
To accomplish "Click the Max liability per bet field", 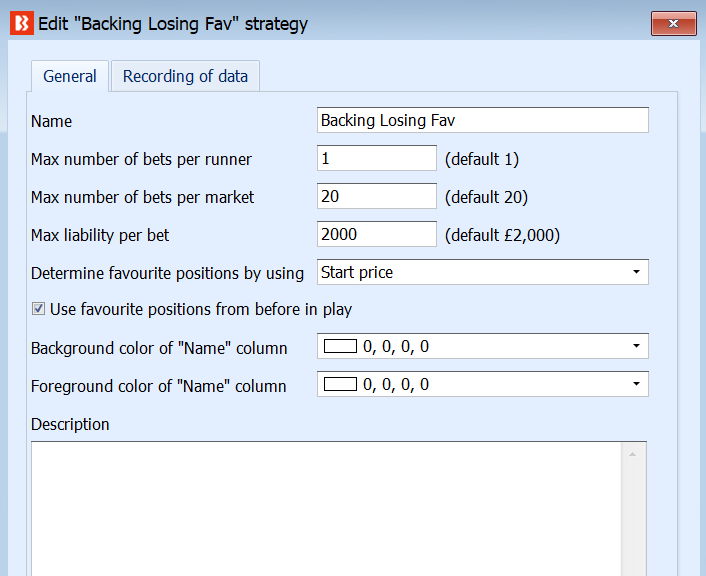I will tap(377, 234).
